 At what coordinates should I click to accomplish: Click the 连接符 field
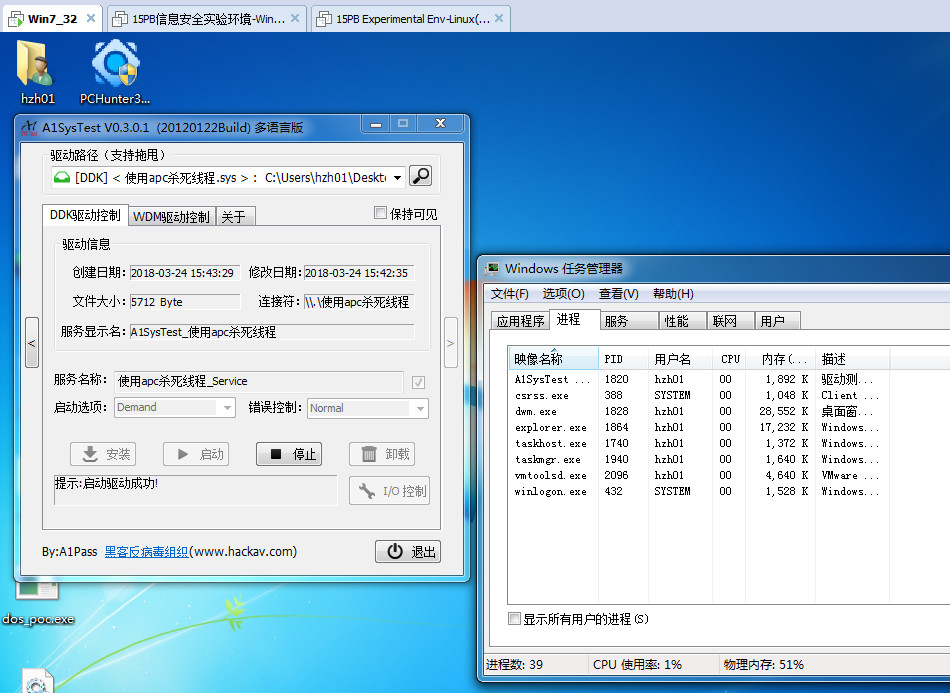(x=359, y=302)
